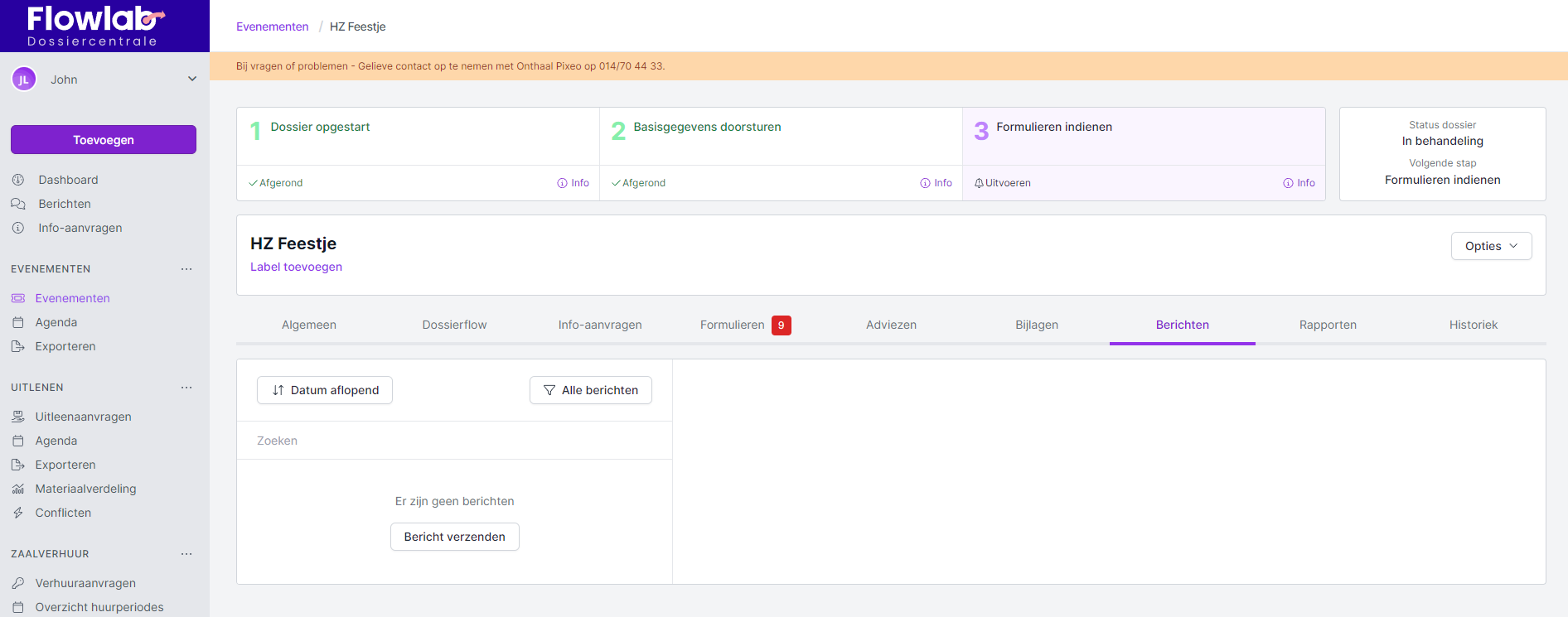
Task: Click the Uitleenaanvragen sidebar icon
Action: click(18, 417)
